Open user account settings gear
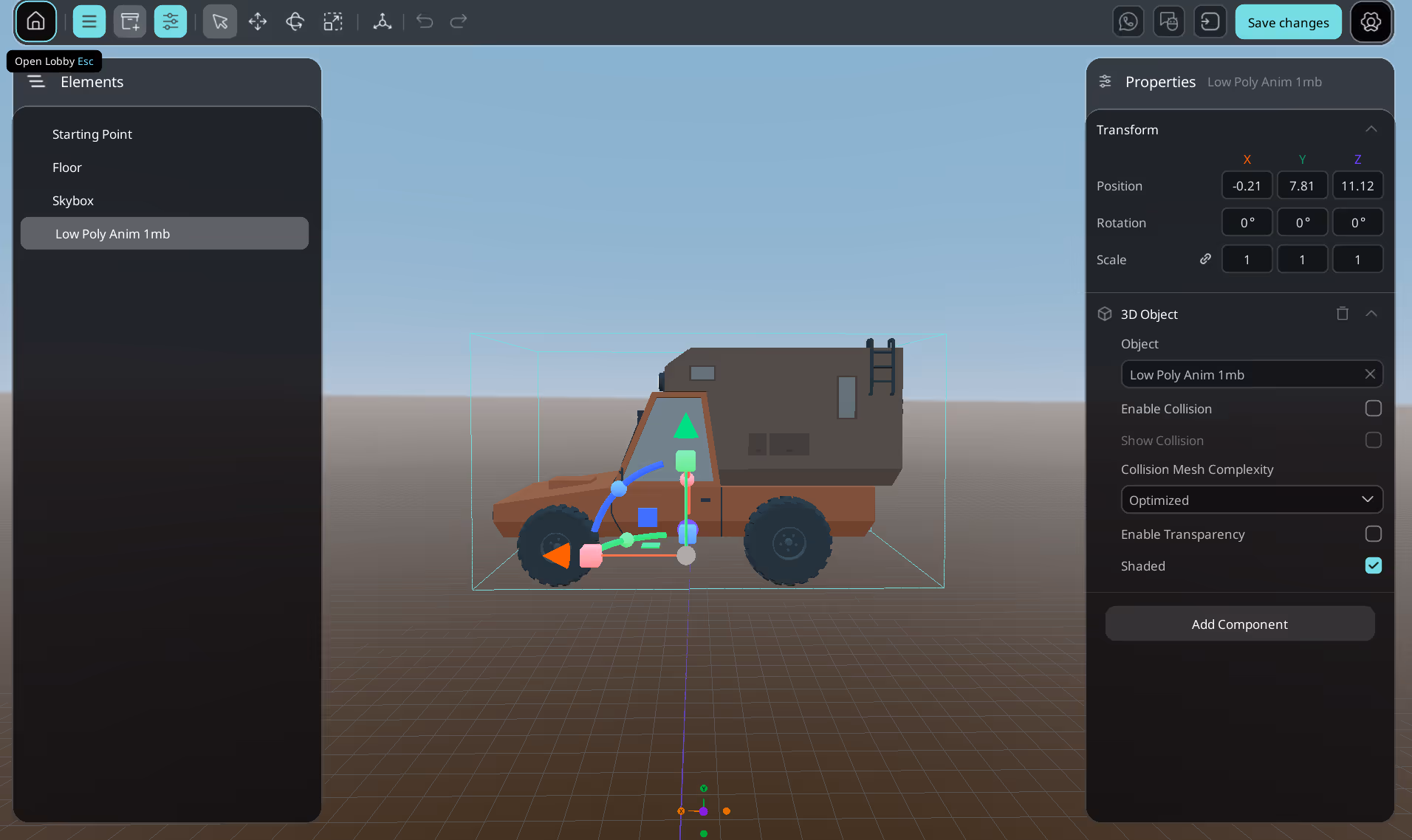 [1371, 21]
